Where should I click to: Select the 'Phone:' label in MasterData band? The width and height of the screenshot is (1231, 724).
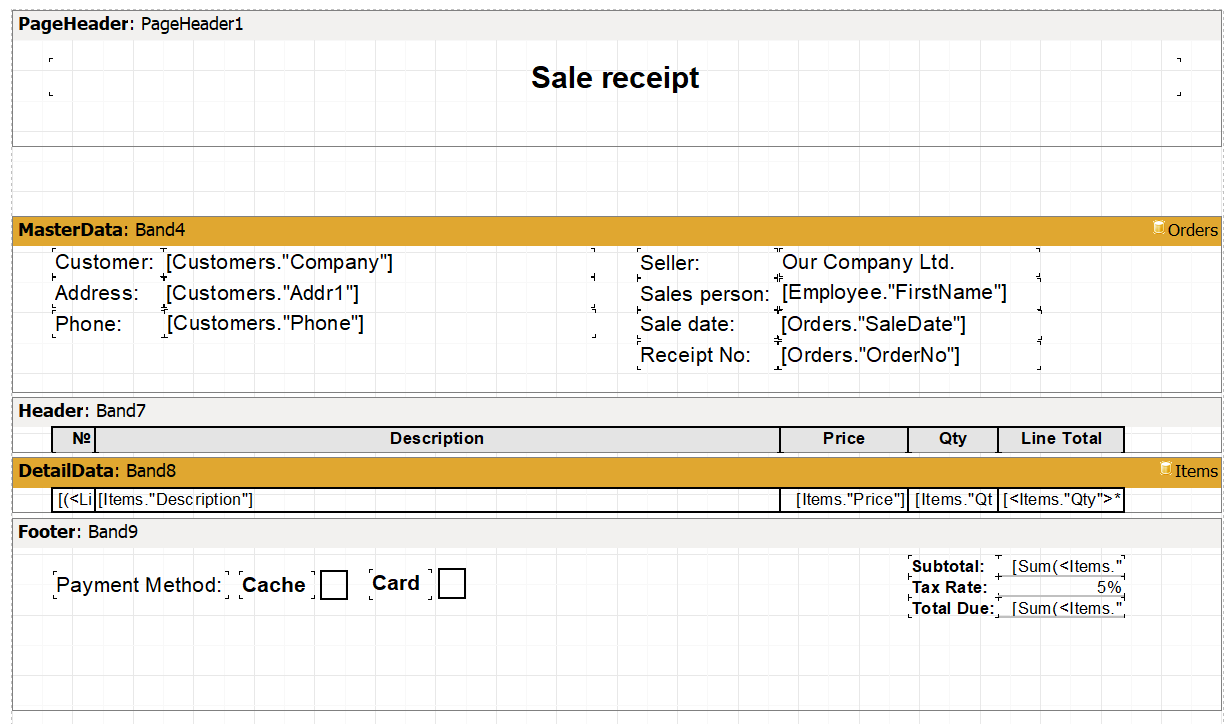click(x=107, y=324)
